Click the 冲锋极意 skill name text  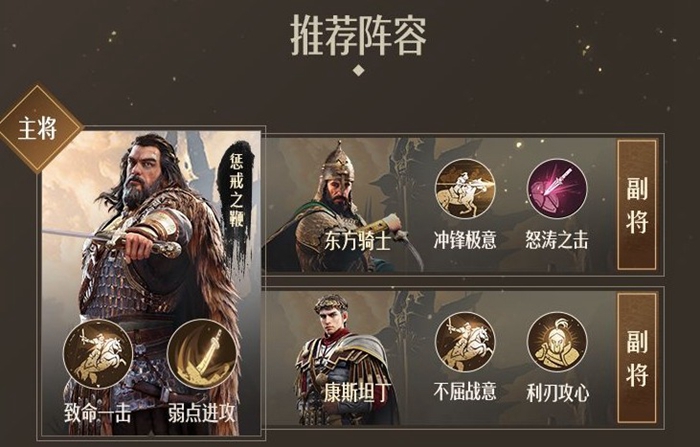(x=465, y=240)
